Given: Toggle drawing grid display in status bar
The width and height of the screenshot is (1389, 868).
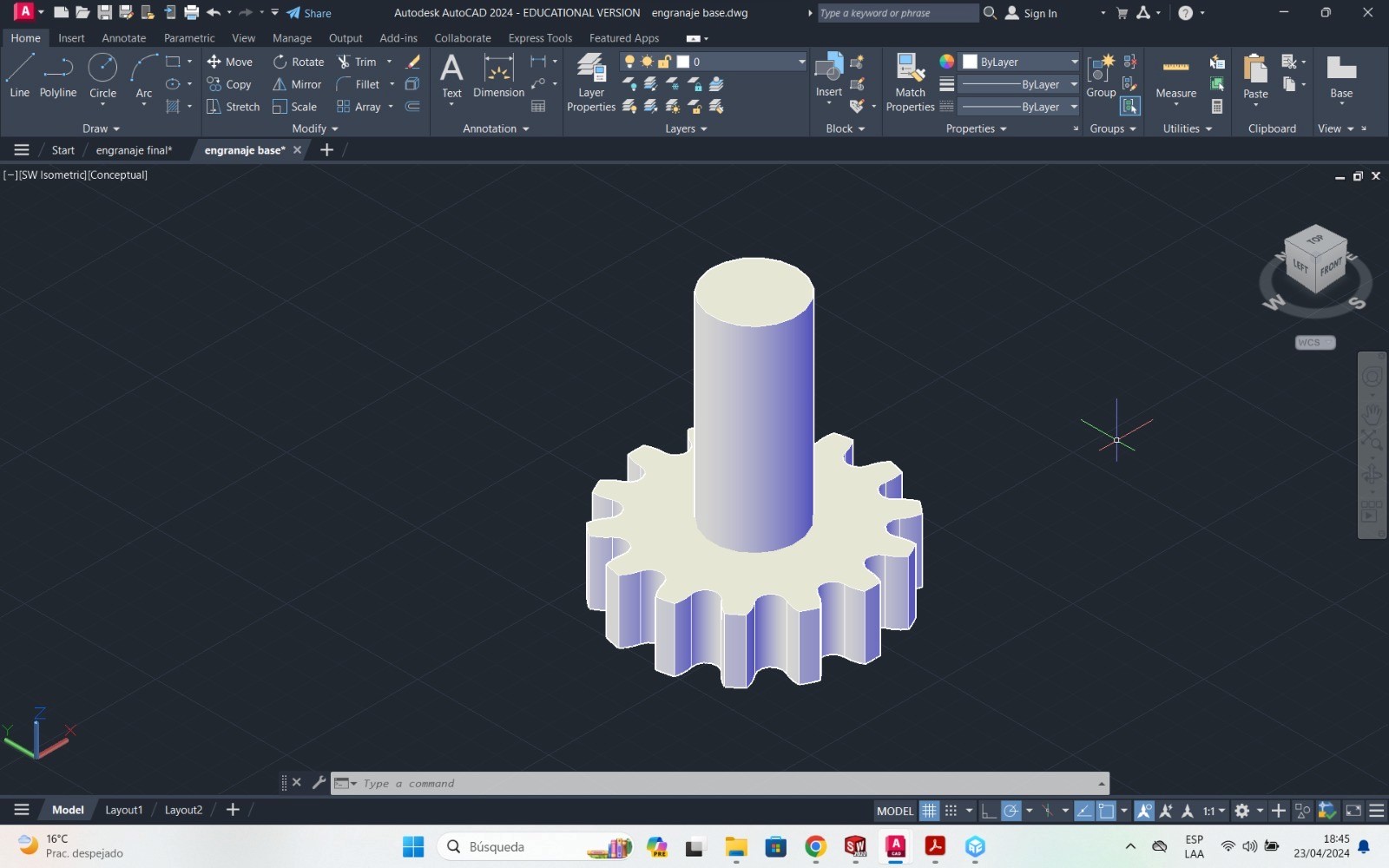Looking at the screenshot, I should tap(929, 811).
